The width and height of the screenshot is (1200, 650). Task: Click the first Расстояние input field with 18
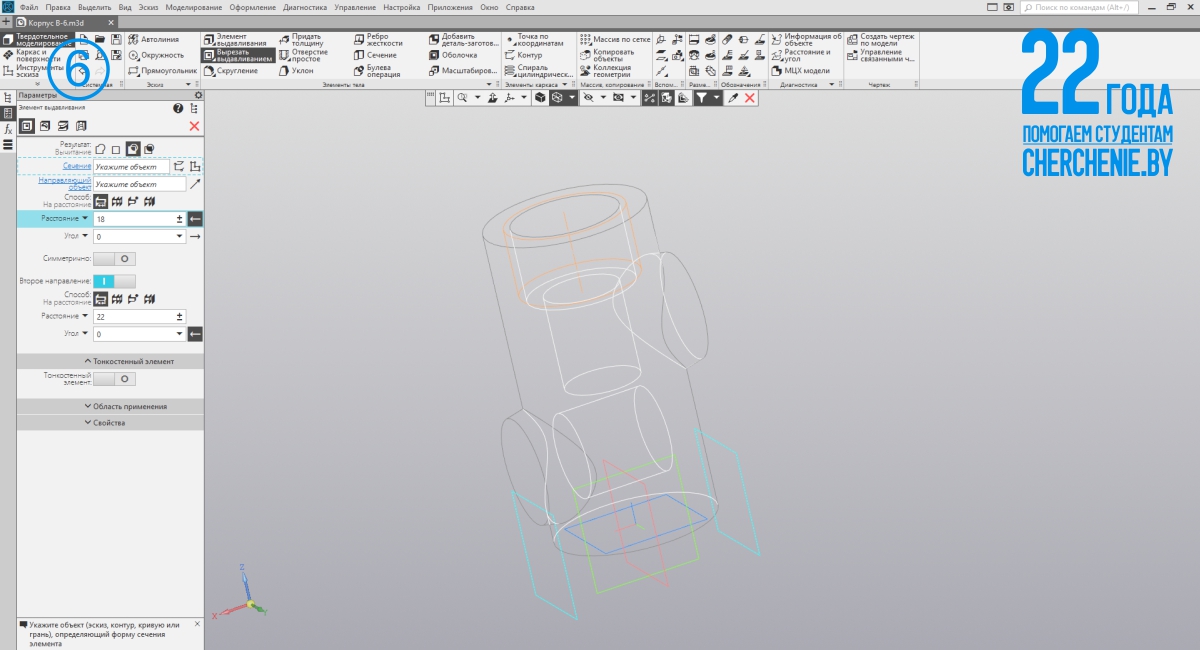pyautogui.click(x=134, y=218)
